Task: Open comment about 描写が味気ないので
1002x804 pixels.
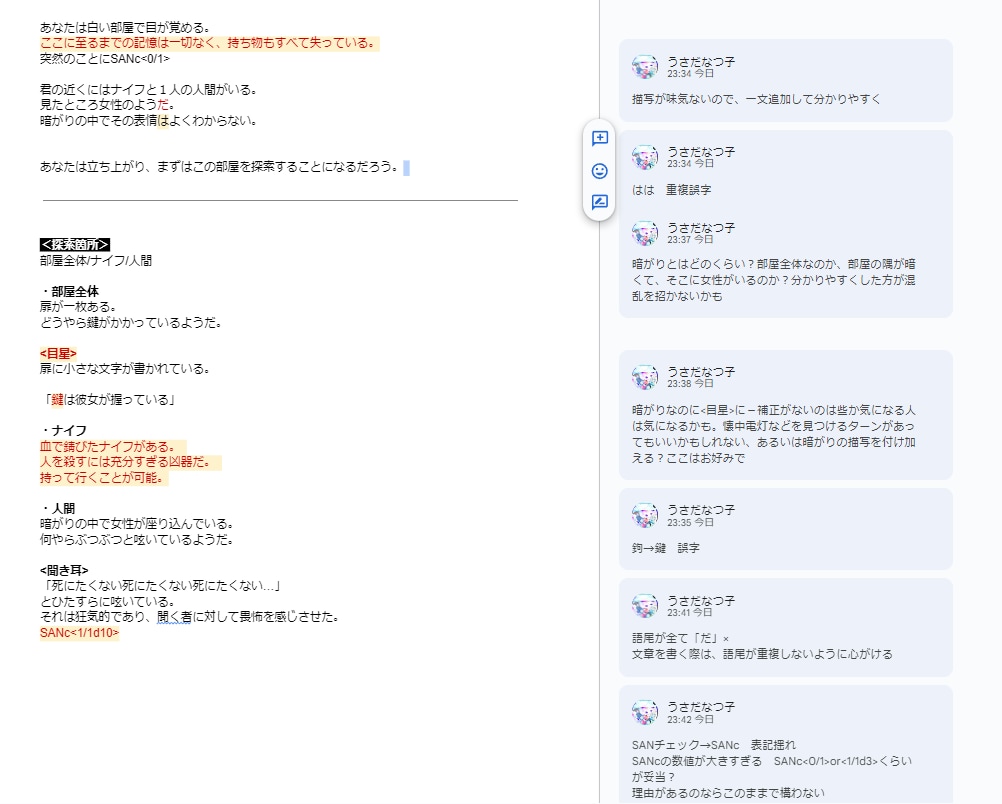Action: tap(785, 81)
